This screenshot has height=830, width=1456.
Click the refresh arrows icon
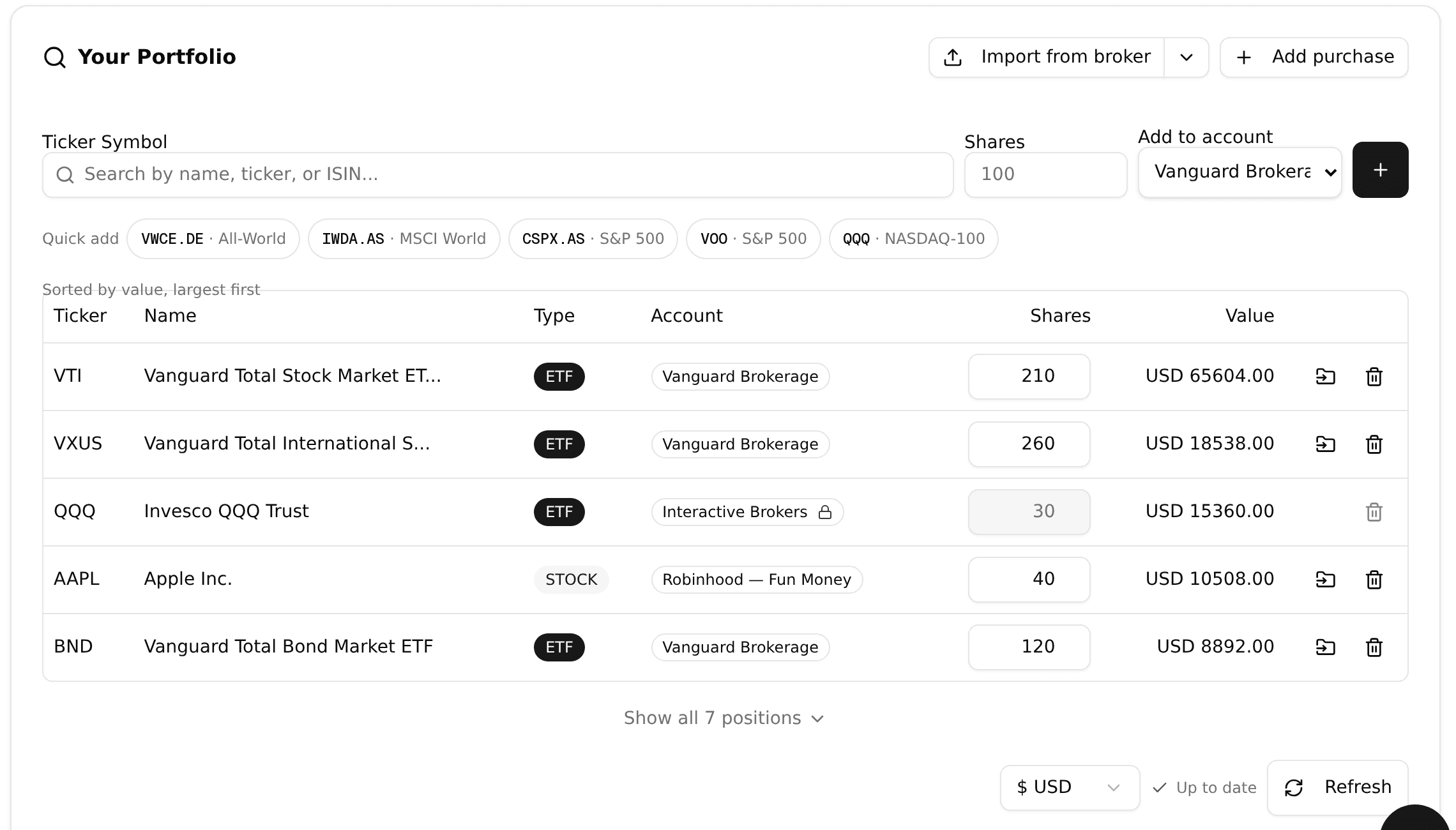coord(1294,788)
